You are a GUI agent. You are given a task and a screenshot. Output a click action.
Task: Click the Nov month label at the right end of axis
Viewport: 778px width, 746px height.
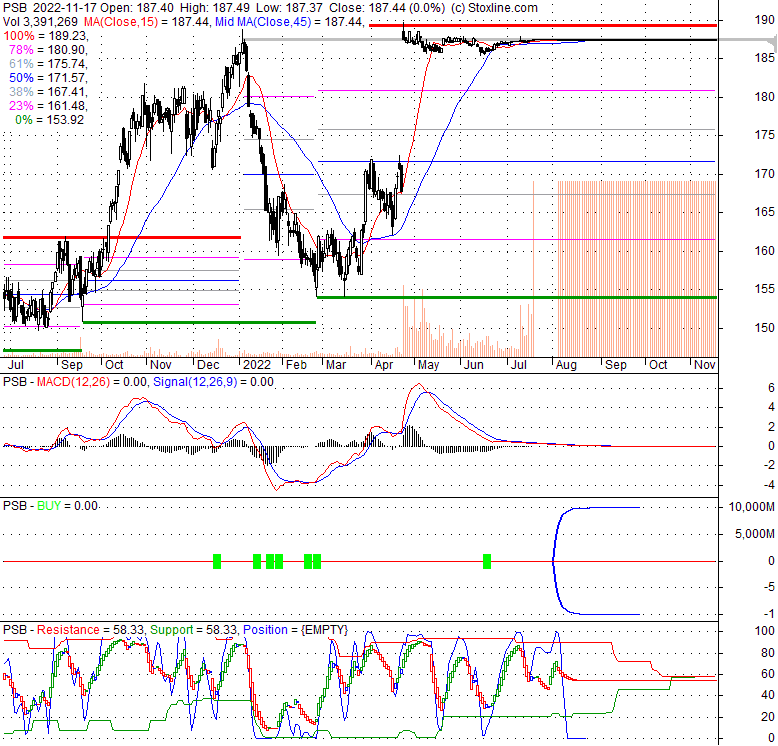coord(704,365)
